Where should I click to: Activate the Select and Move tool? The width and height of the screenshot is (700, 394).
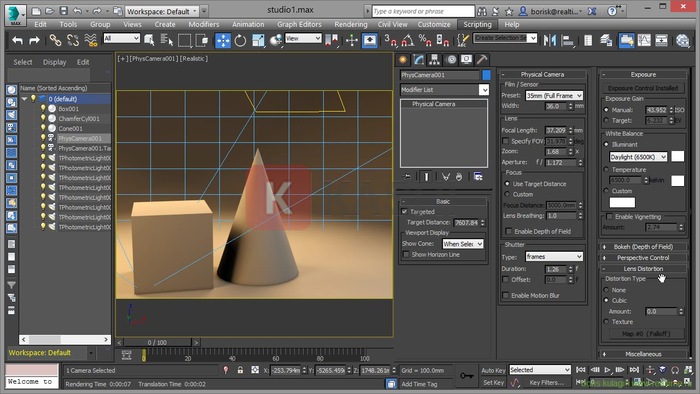click(223, 41)
